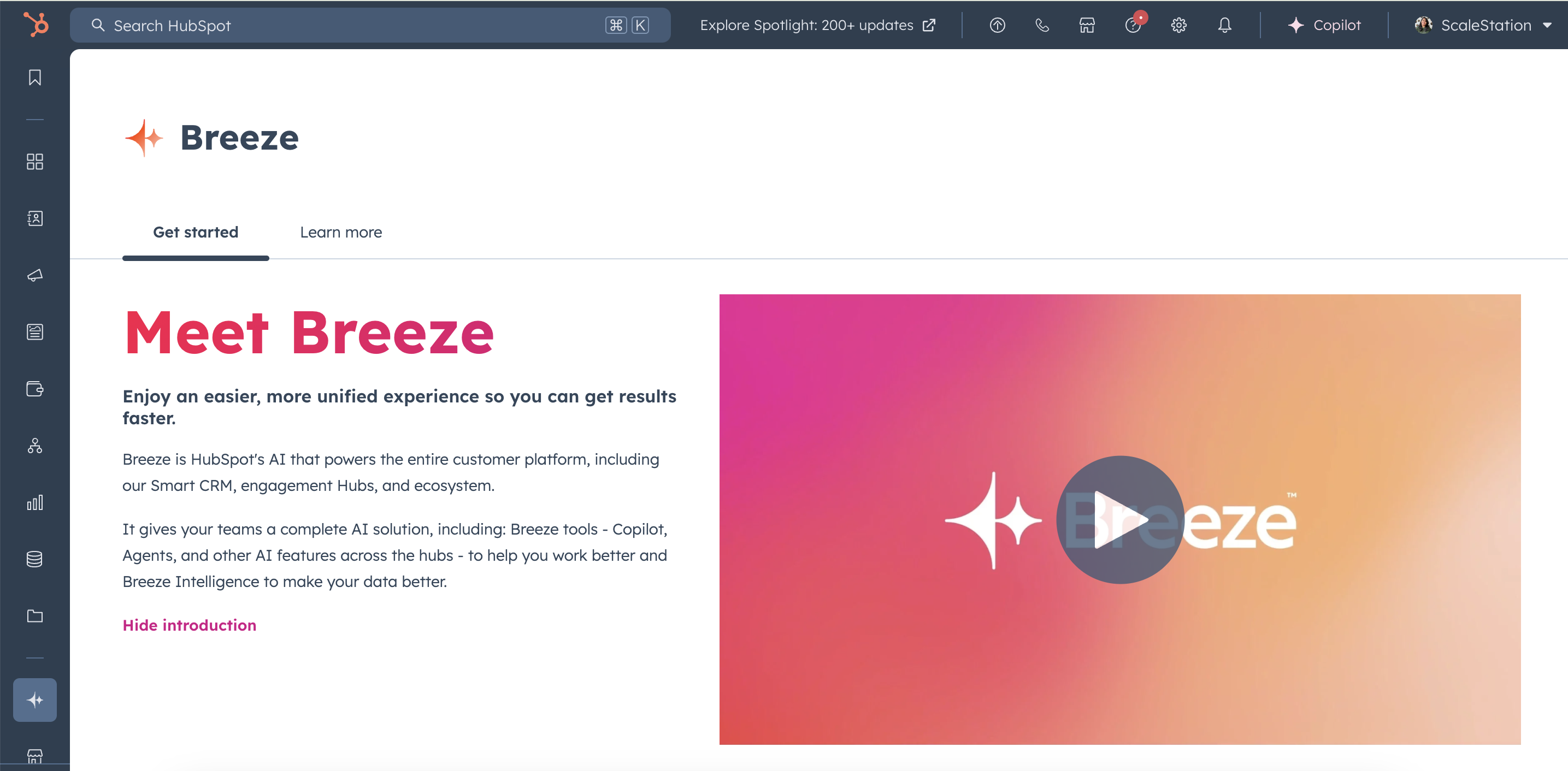1568x771 pixels.
Task: Click the notifications bell icon
Action: click(x=1224, y=25)
